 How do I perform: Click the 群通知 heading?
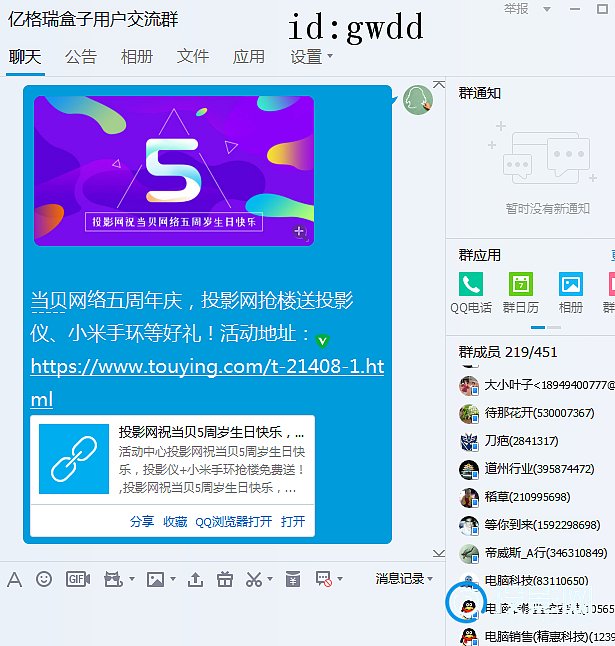coord(479,93)
